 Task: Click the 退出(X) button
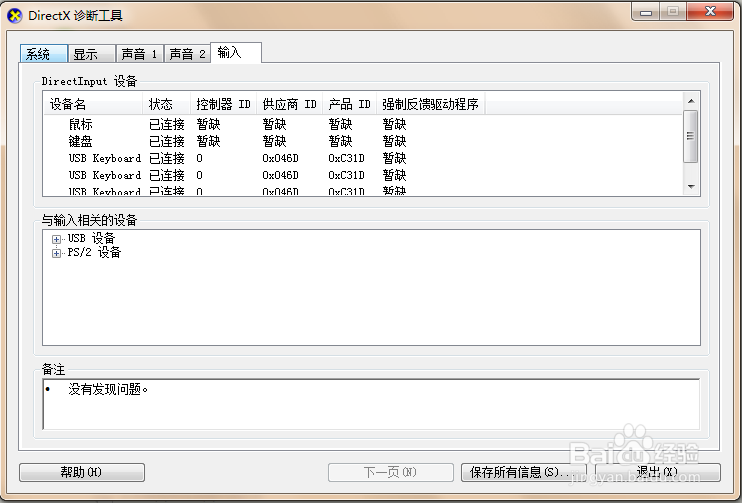click(657, 472)
